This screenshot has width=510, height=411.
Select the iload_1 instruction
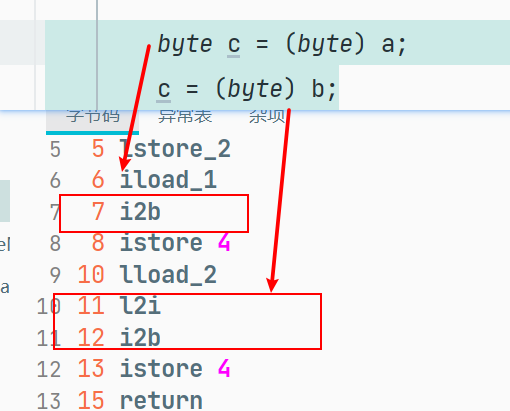(168, 180)
